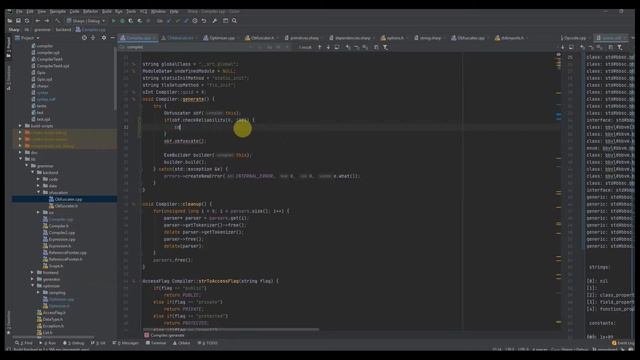Screen dimensions: 640x360
Task: Select Scope.h in the project tree
Action: [x=53, y=266]
